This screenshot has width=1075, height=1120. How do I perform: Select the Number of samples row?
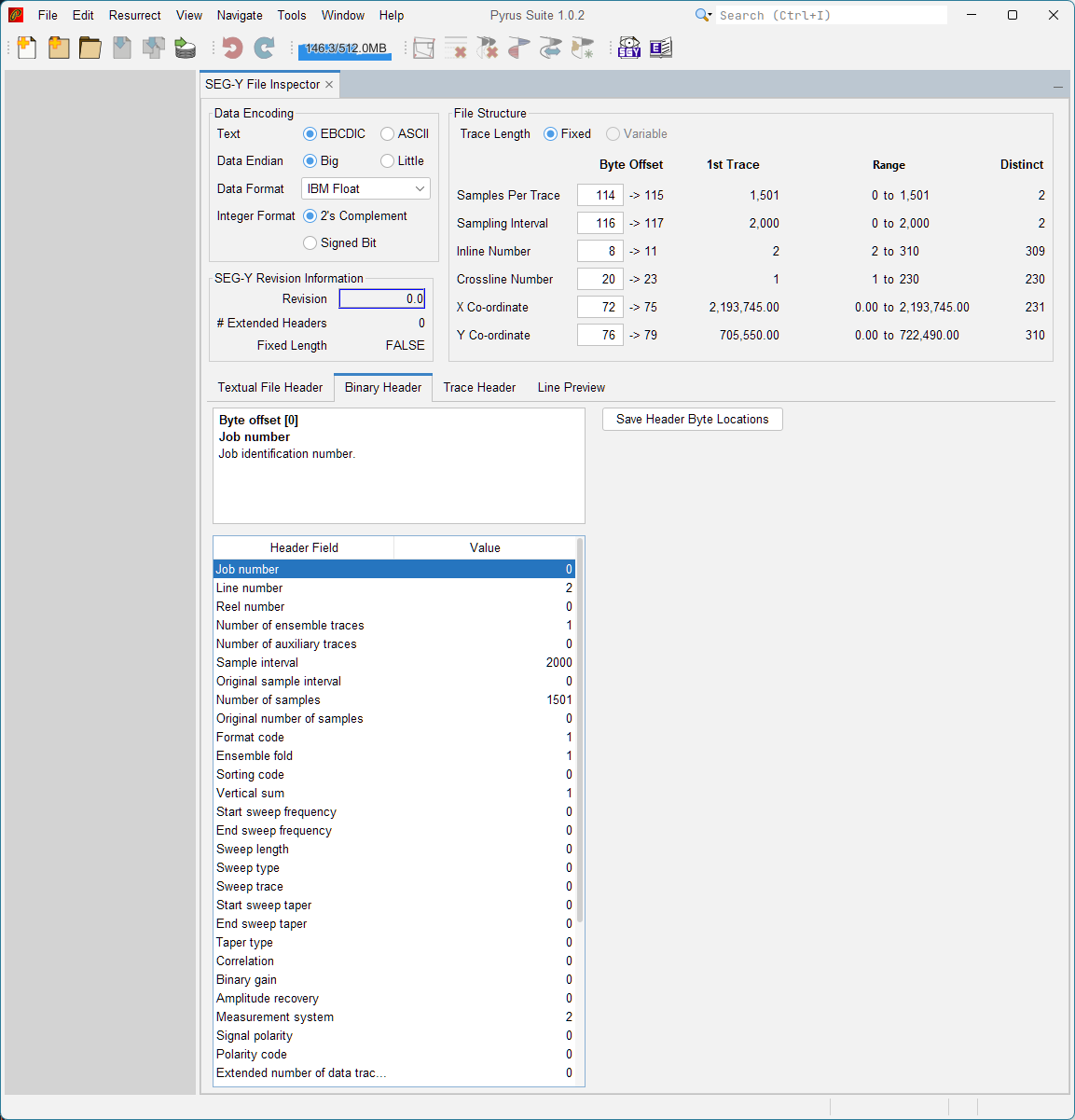[x=394, y=699]
